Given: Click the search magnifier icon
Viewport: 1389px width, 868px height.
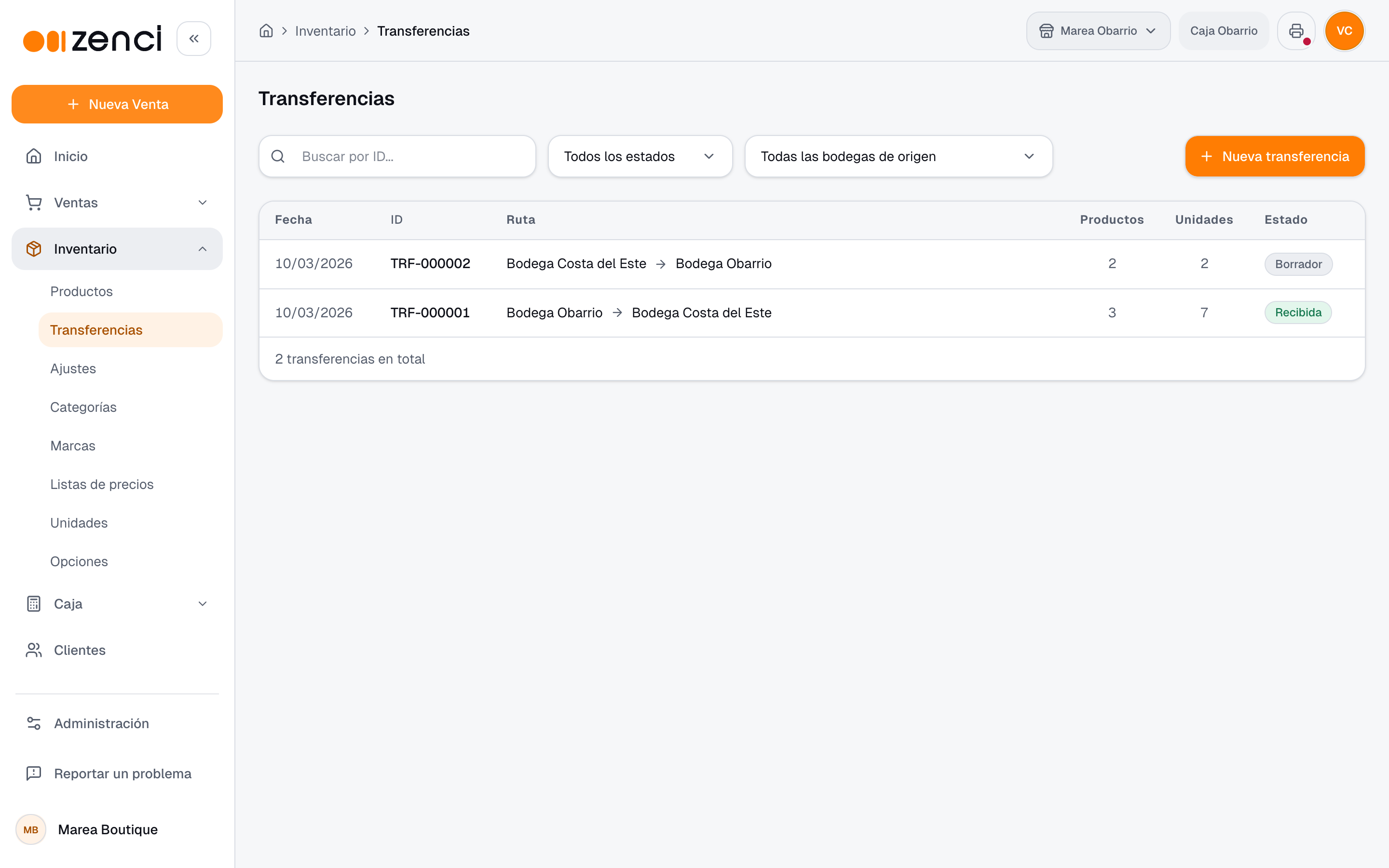Looking at the screenshot, I should pyautogui.click(x=278, y=156).
